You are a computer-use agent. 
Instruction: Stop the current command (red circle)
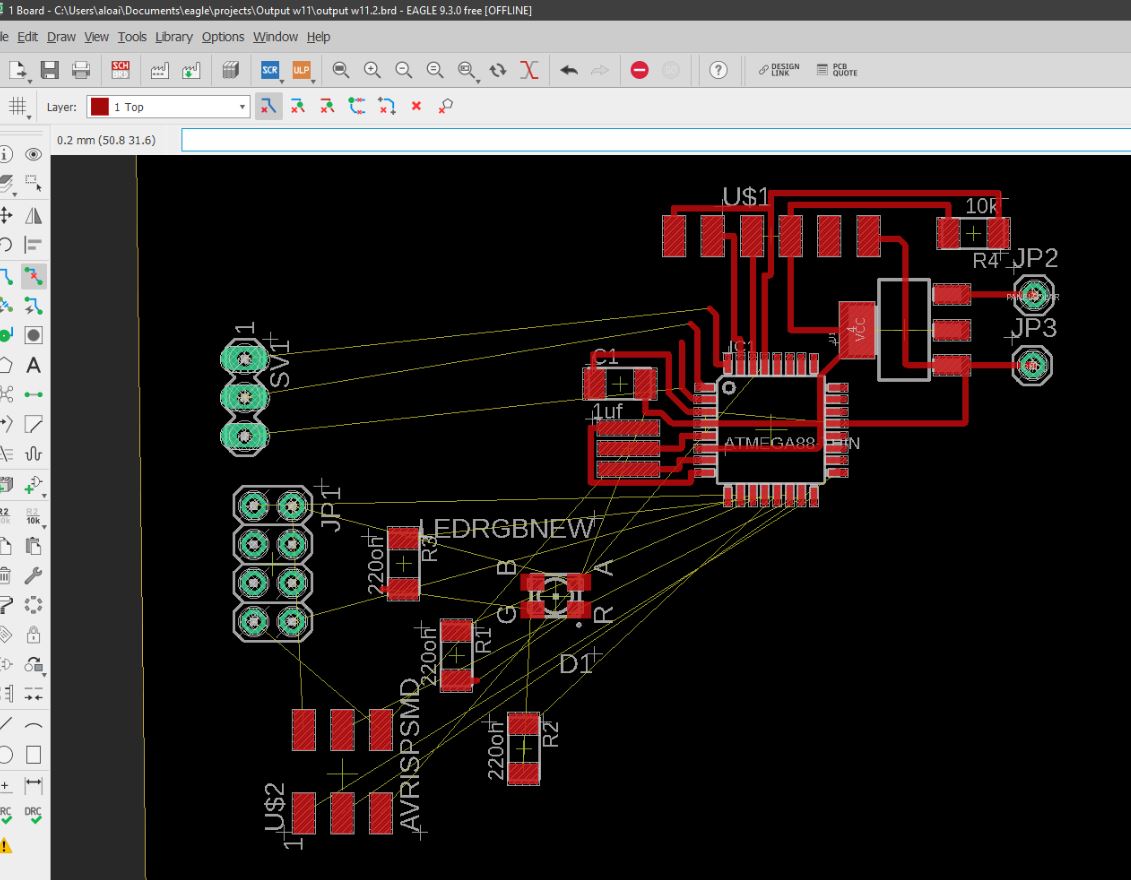639,70
